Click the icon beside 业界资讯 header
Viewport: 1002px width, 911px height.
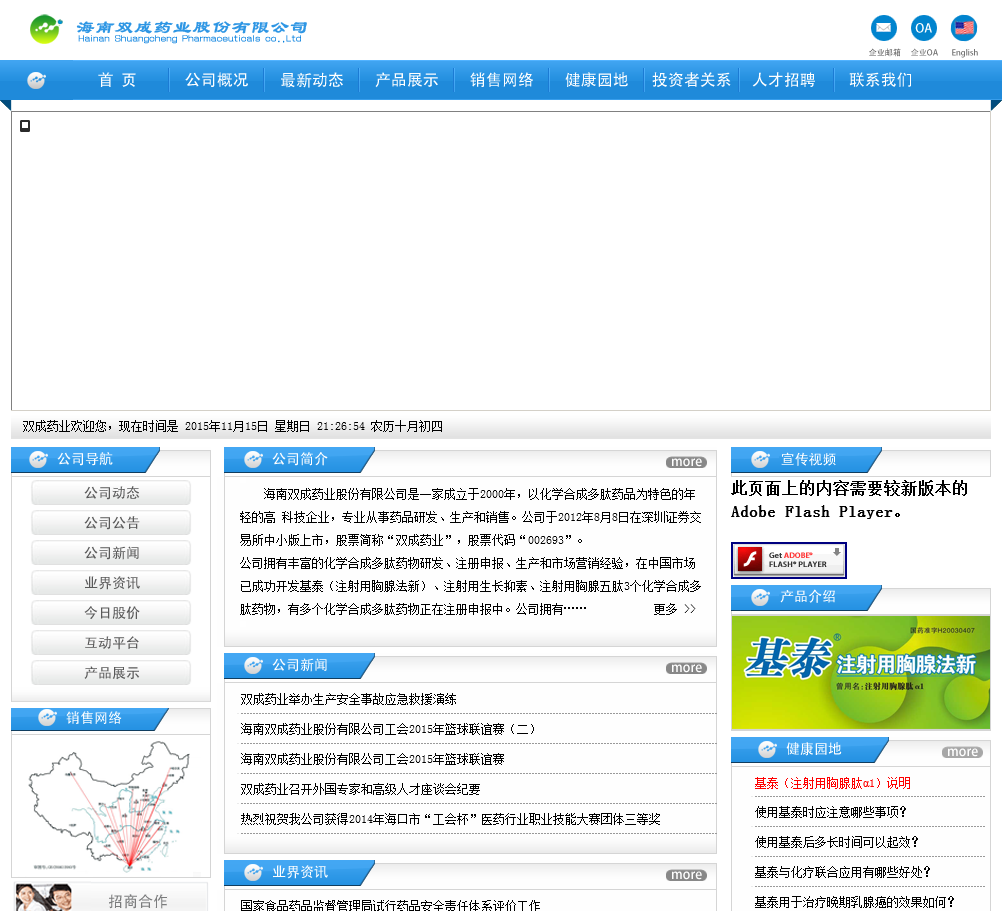tap(254, 872)
